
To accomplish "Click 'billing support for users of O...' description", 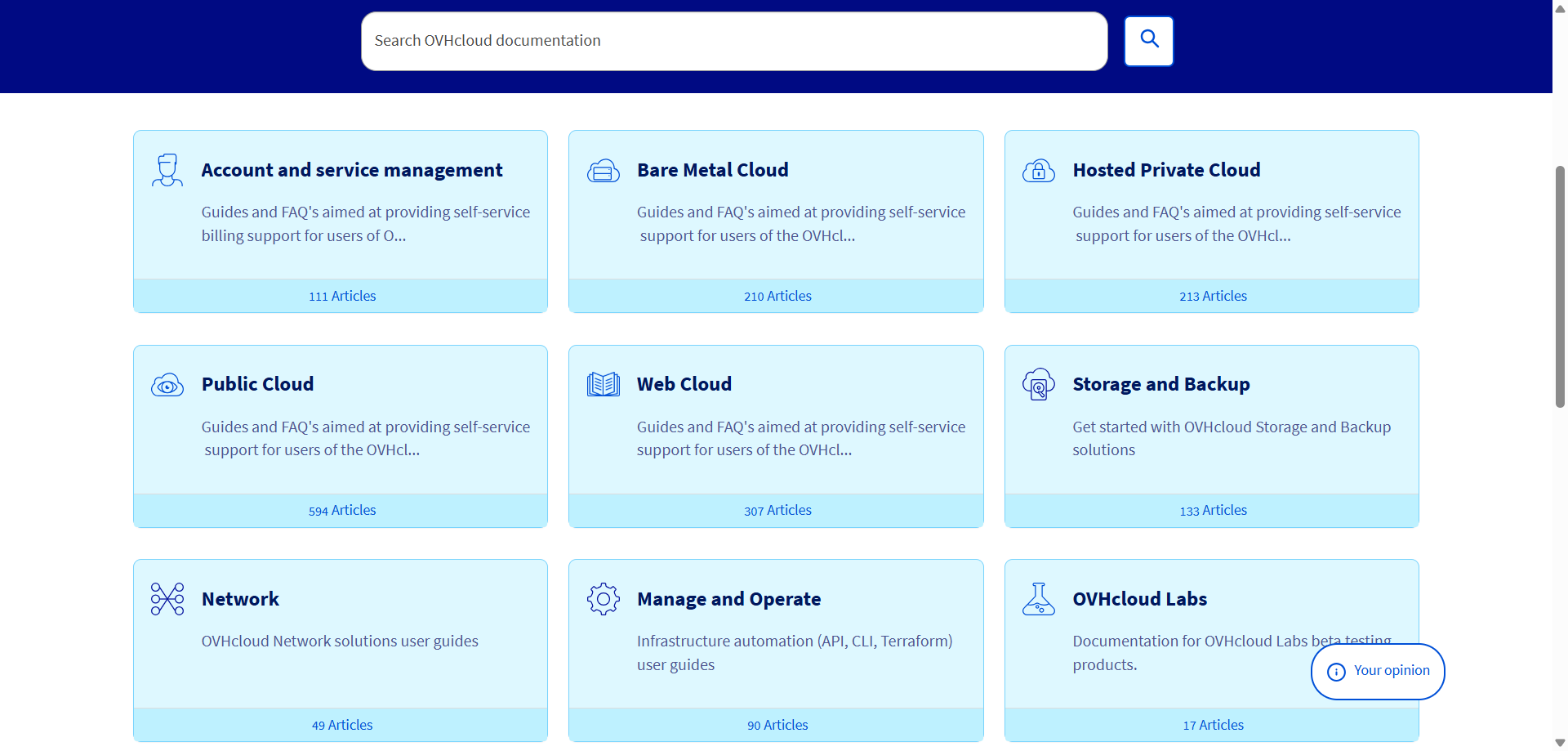I will 304,235.
